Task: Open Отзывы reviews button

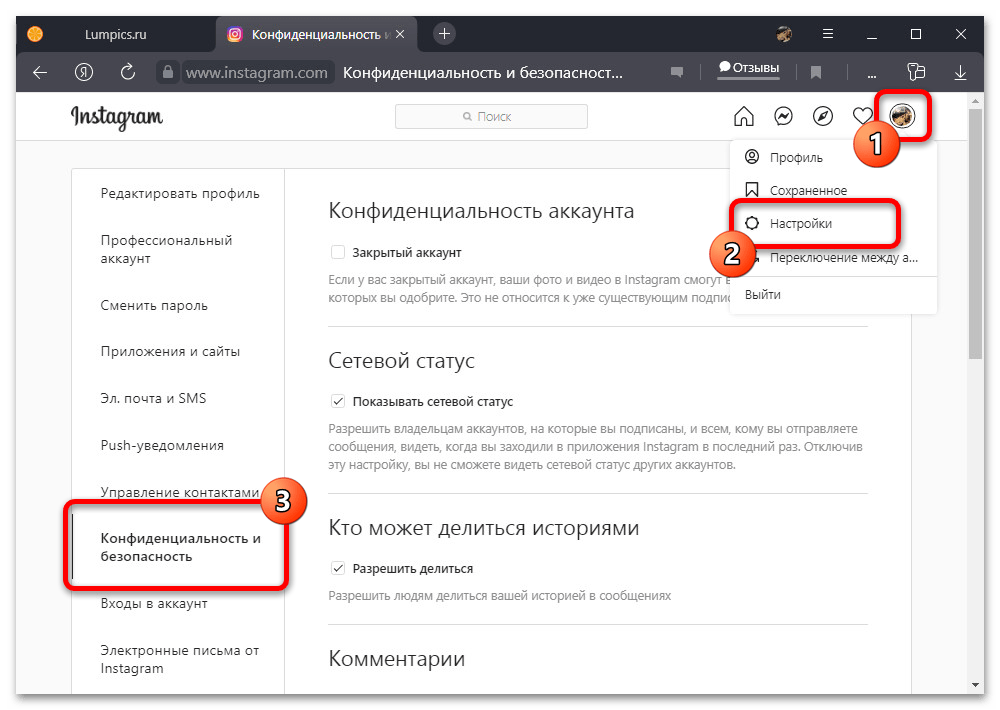Action: (749, 68)
